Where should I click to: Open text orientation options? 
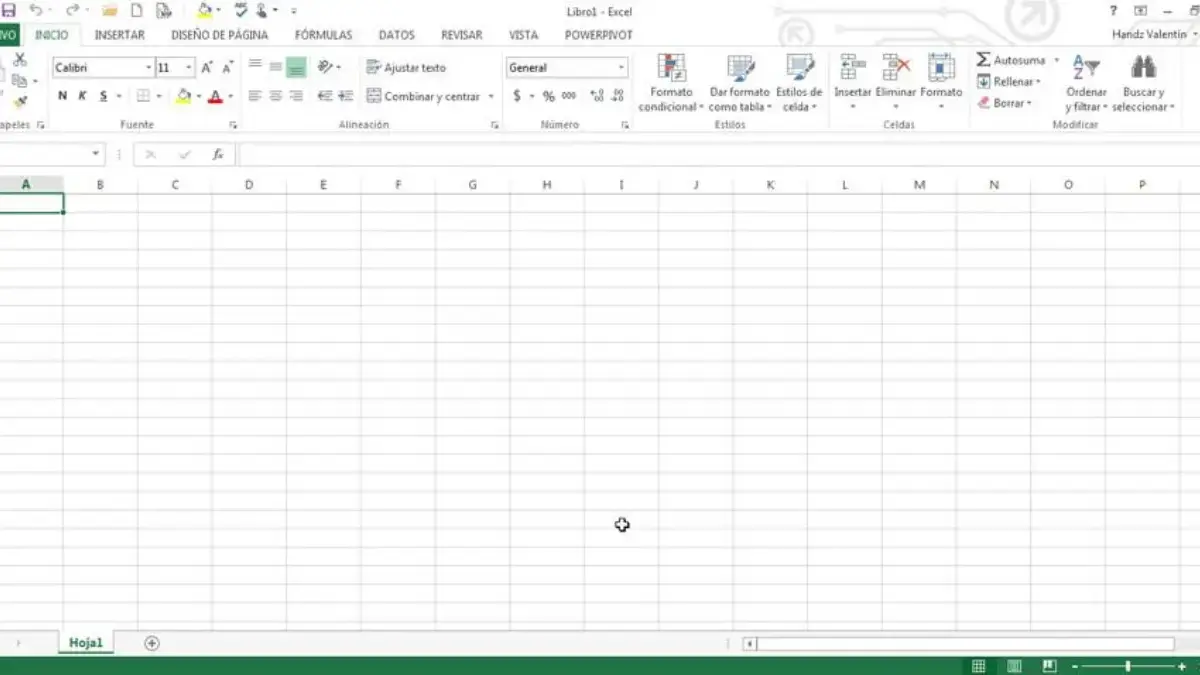(329, 67)
